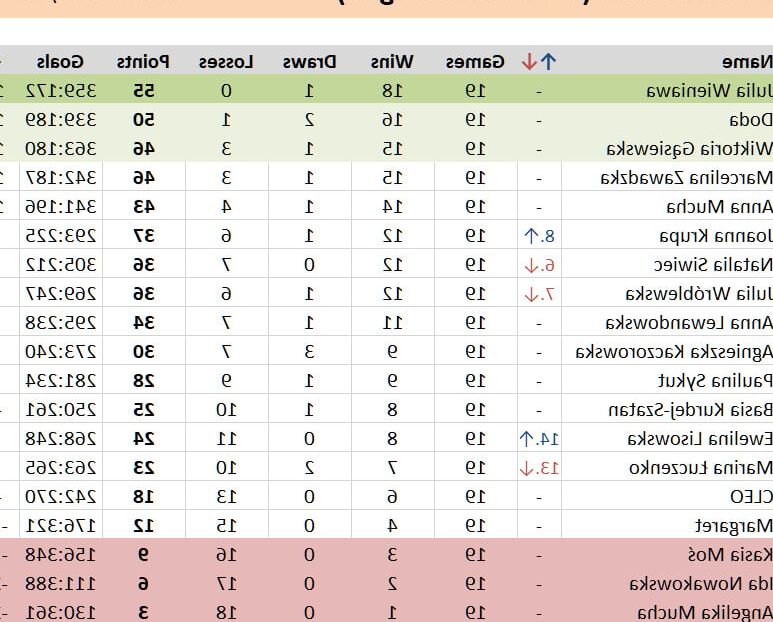Click the goals value 130:361
This screenshot has height=622, width=773.
(x=61, y=614)
